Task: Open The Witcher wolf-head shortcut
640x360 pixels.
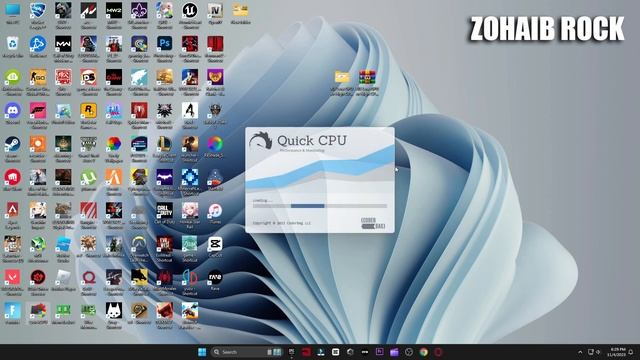Action: (164, 111)
